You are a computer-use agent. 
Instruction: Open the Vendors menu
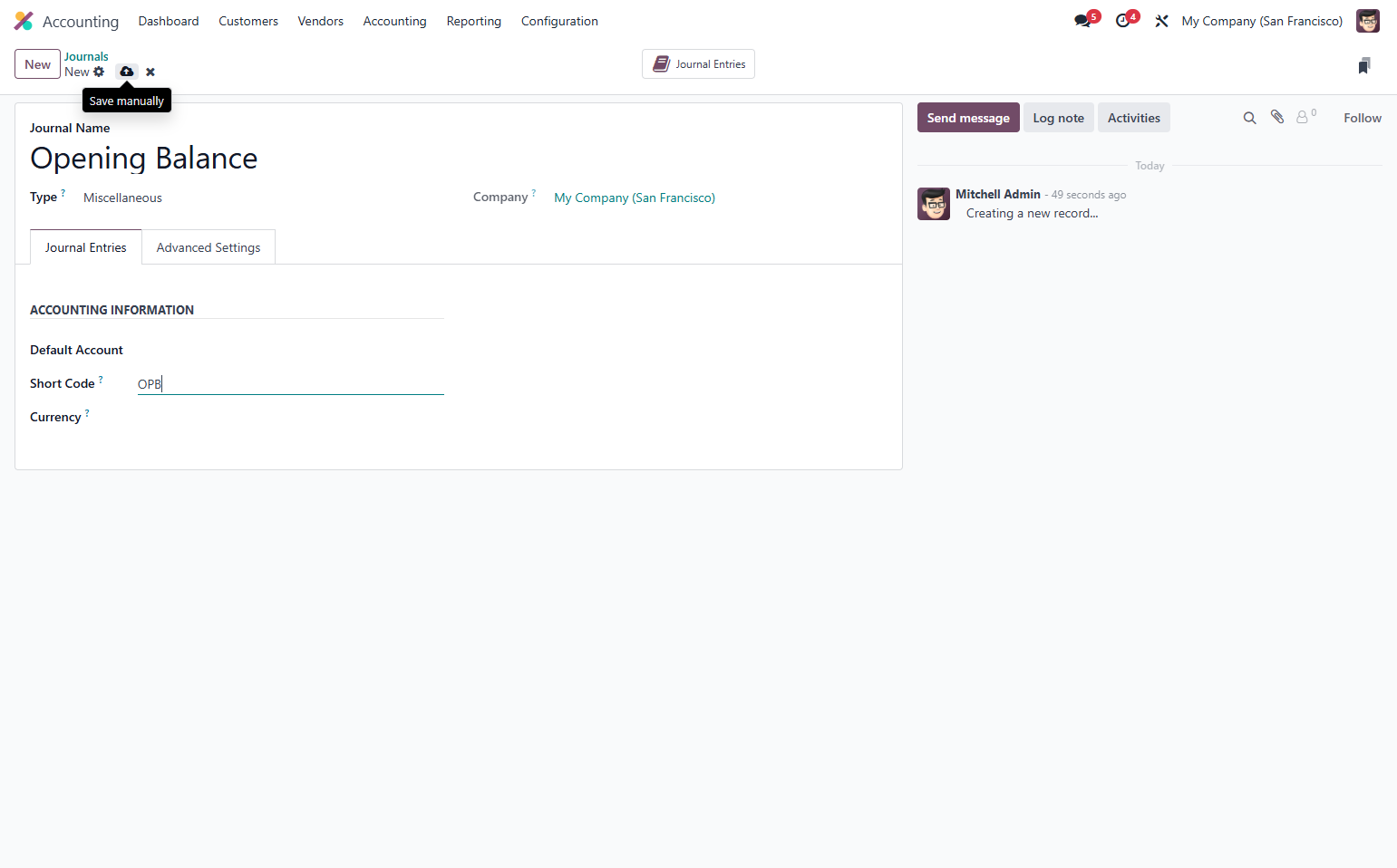[x=321, y=21]
